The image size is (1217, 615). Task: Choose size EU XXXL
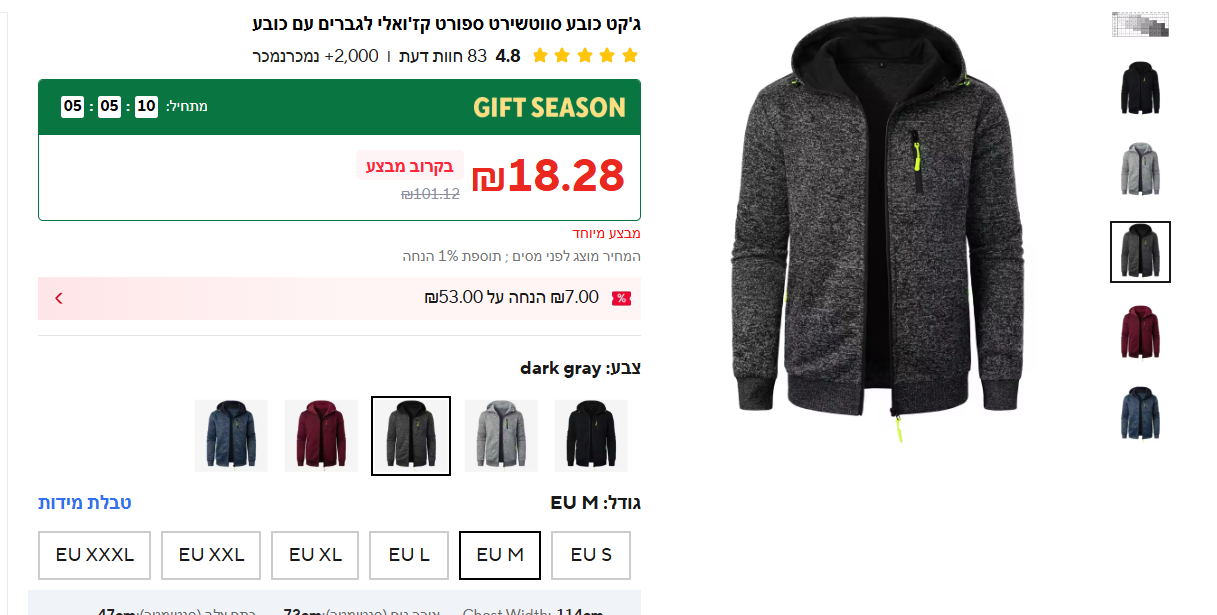click(94, 555)
